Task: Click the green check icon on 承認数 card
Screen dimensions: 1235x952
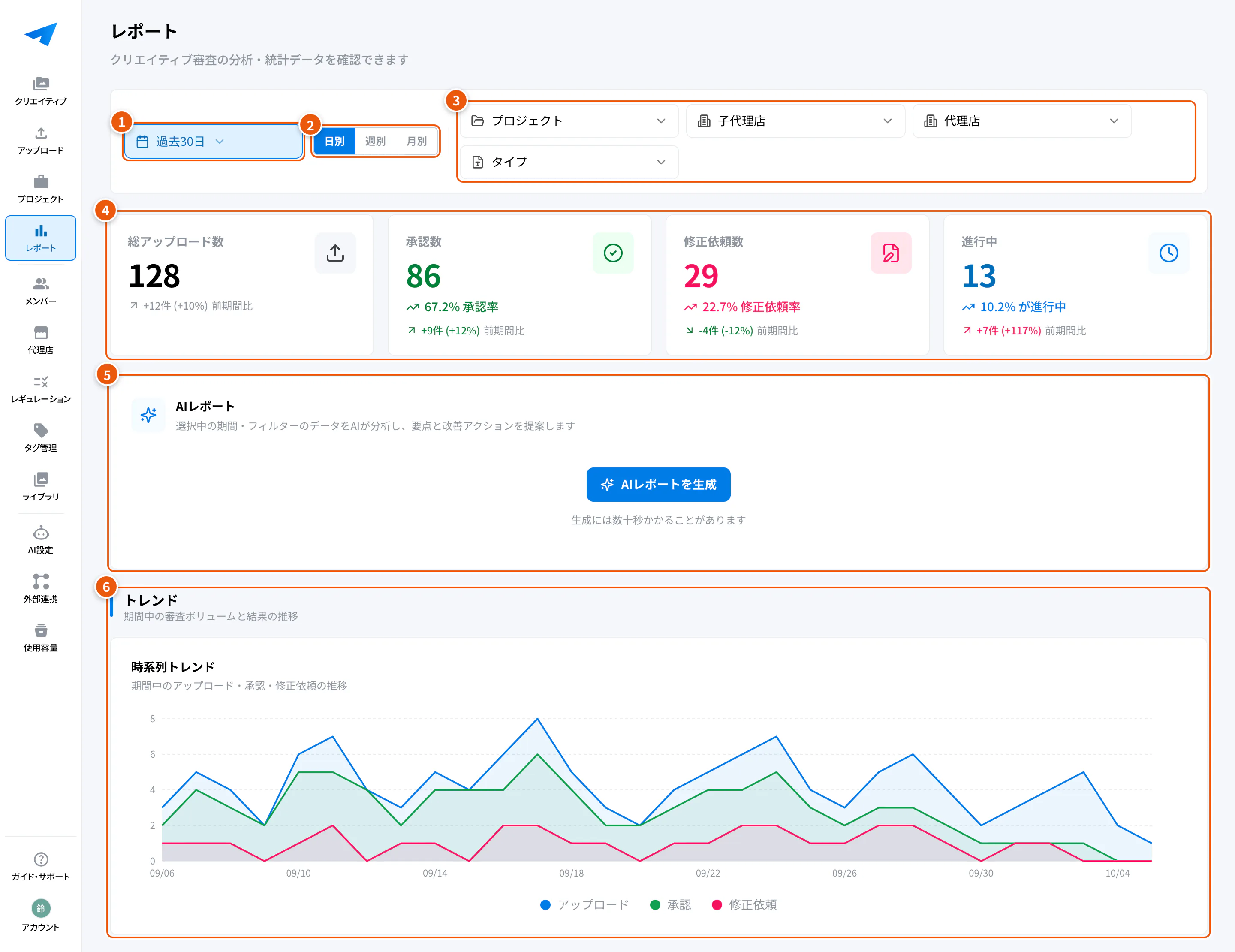Action: (613, 253)
